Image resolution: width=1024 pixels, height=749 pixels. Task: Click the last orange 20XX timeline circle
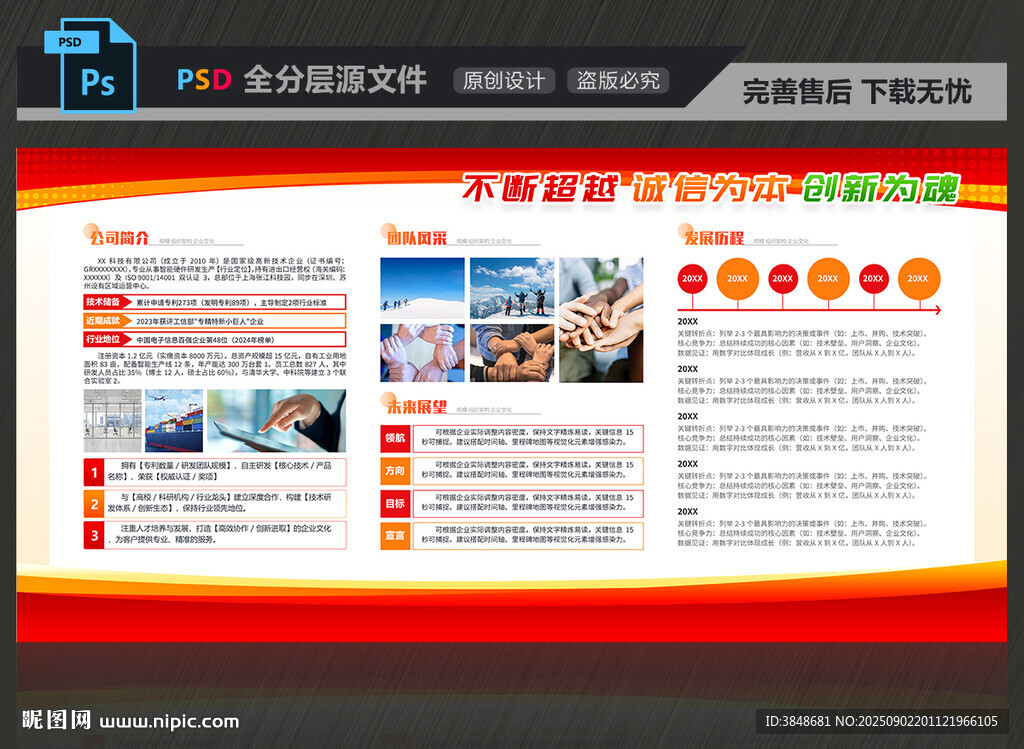[918, 279]
